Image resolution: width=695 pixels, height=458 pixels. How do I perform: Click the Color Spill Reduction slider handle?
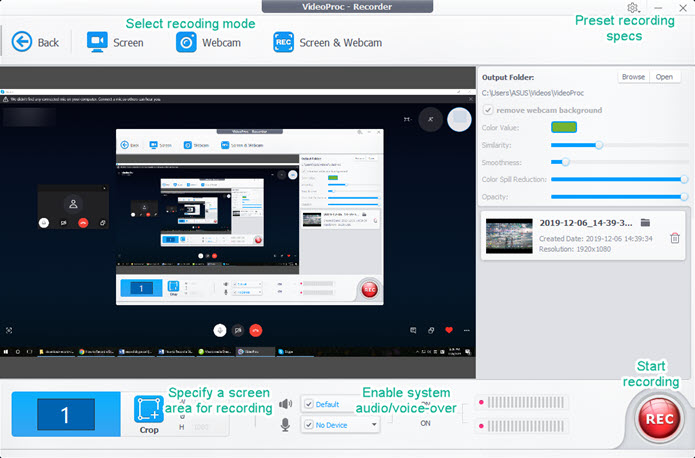click(684, 179)
